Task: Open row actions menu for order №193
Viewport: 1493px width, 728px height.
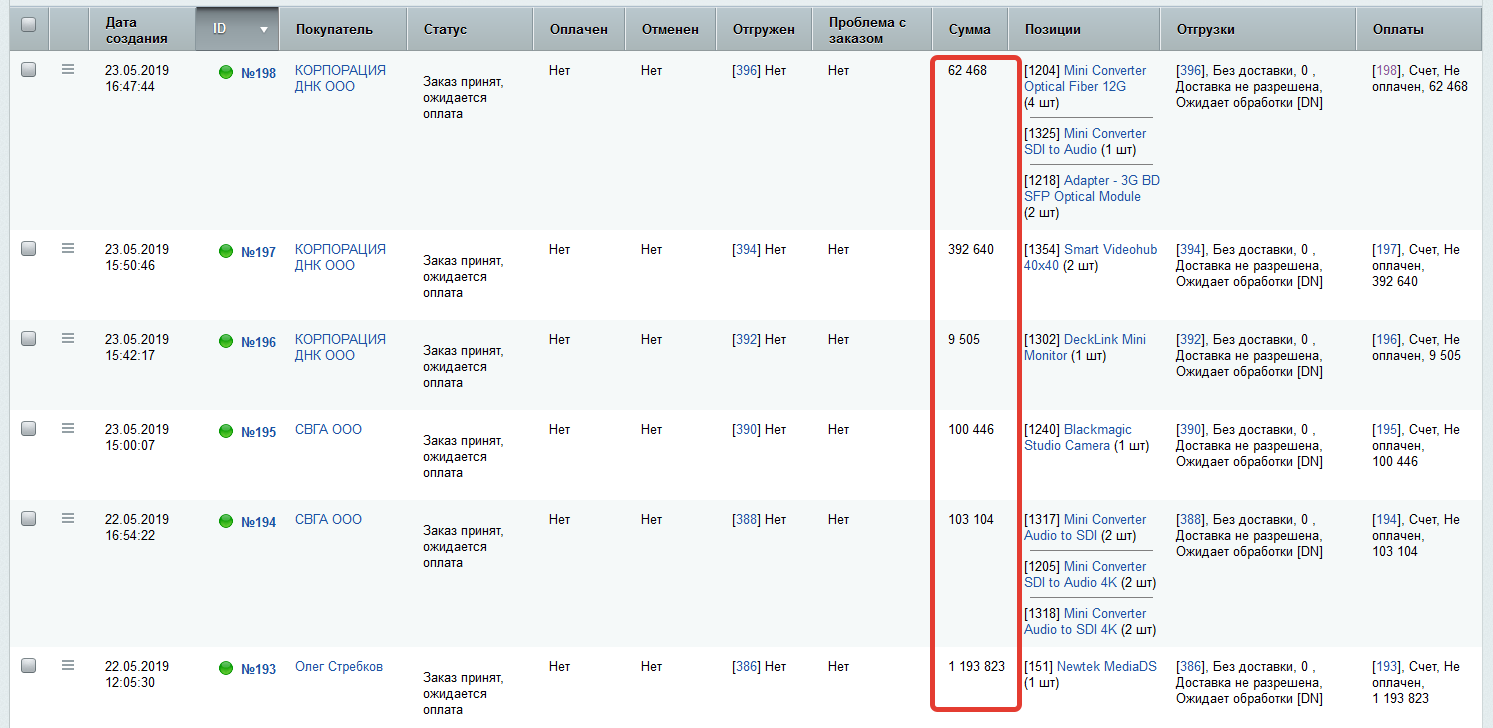Action: point(68,665)
